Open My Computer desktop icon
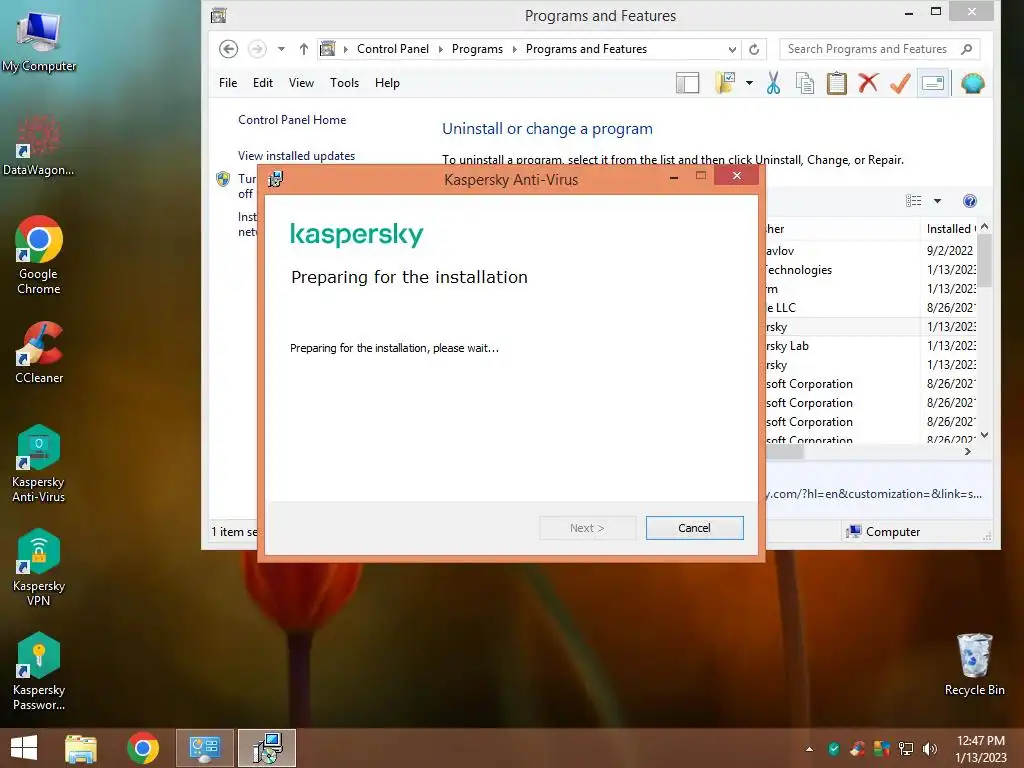This screenshot has height=768, width=1024. click(x=39, y=40)
